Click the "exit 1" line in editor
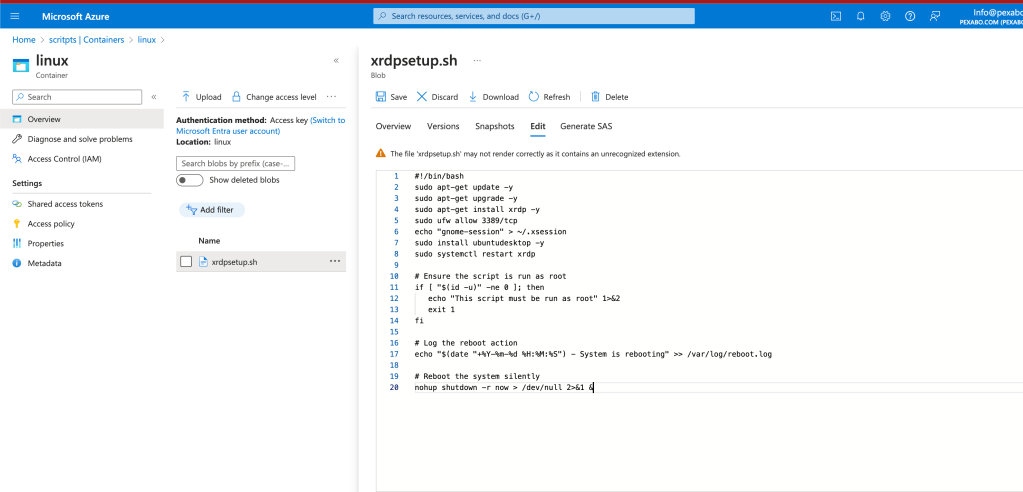Viewport: 1023px width, 492px height. [x=441, y=309]
